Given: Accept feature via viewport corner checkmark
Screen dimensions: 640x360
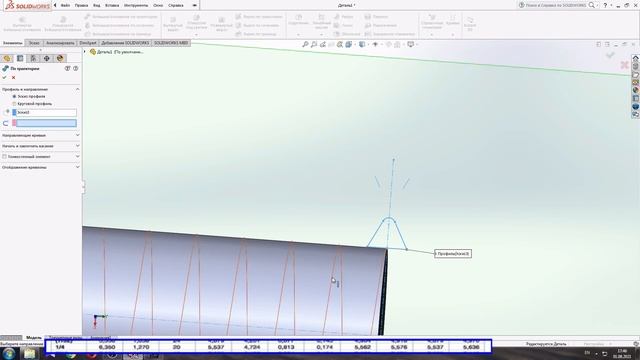Looking at the screenshot, I should pos(610,55).
